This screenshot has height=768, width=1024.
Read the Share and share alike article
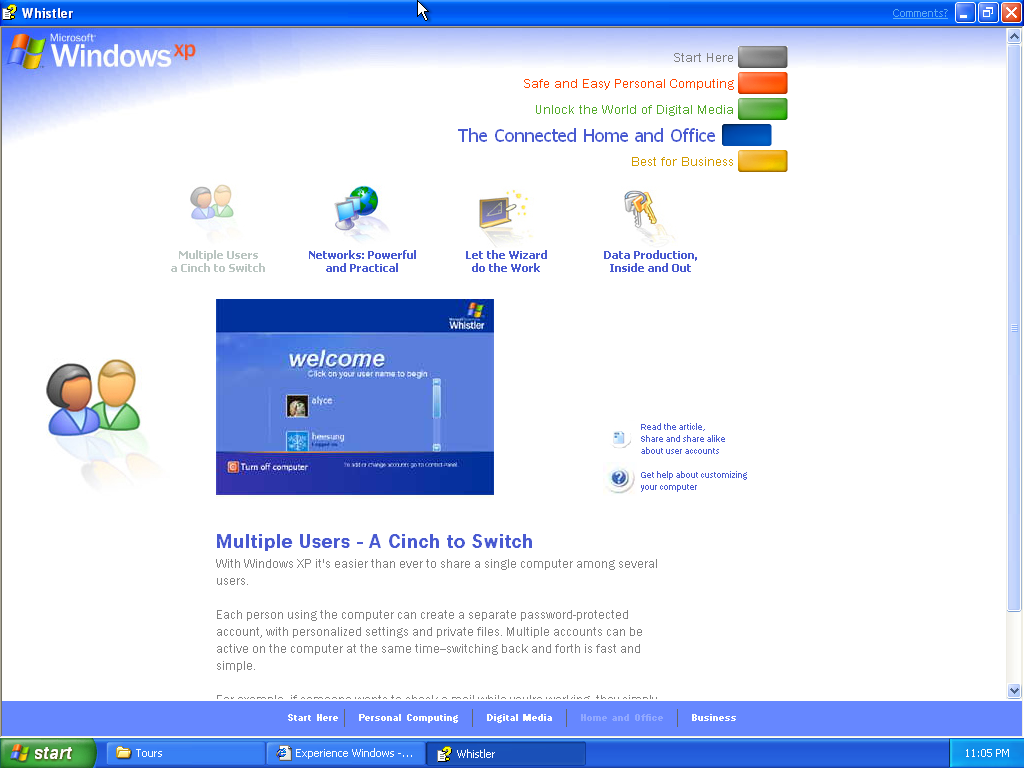[x=682, y=439]
